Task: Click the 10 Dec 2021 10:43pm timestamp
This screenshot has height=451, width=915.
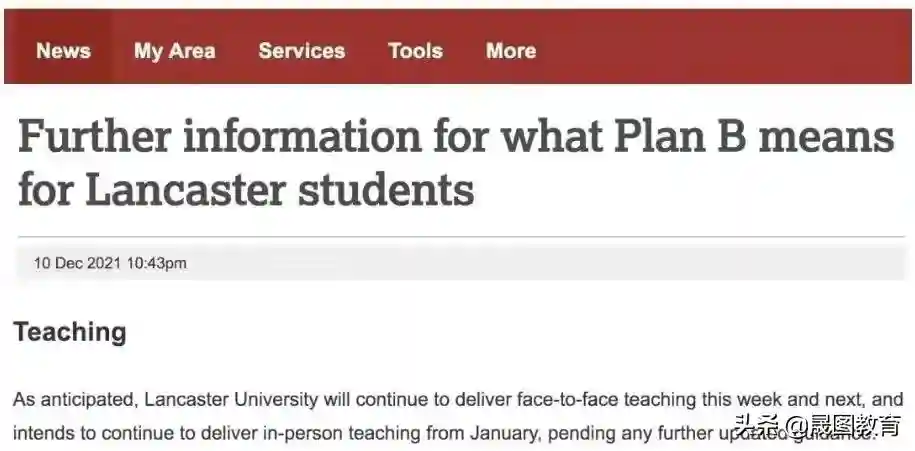Action: tap(110, 264)
